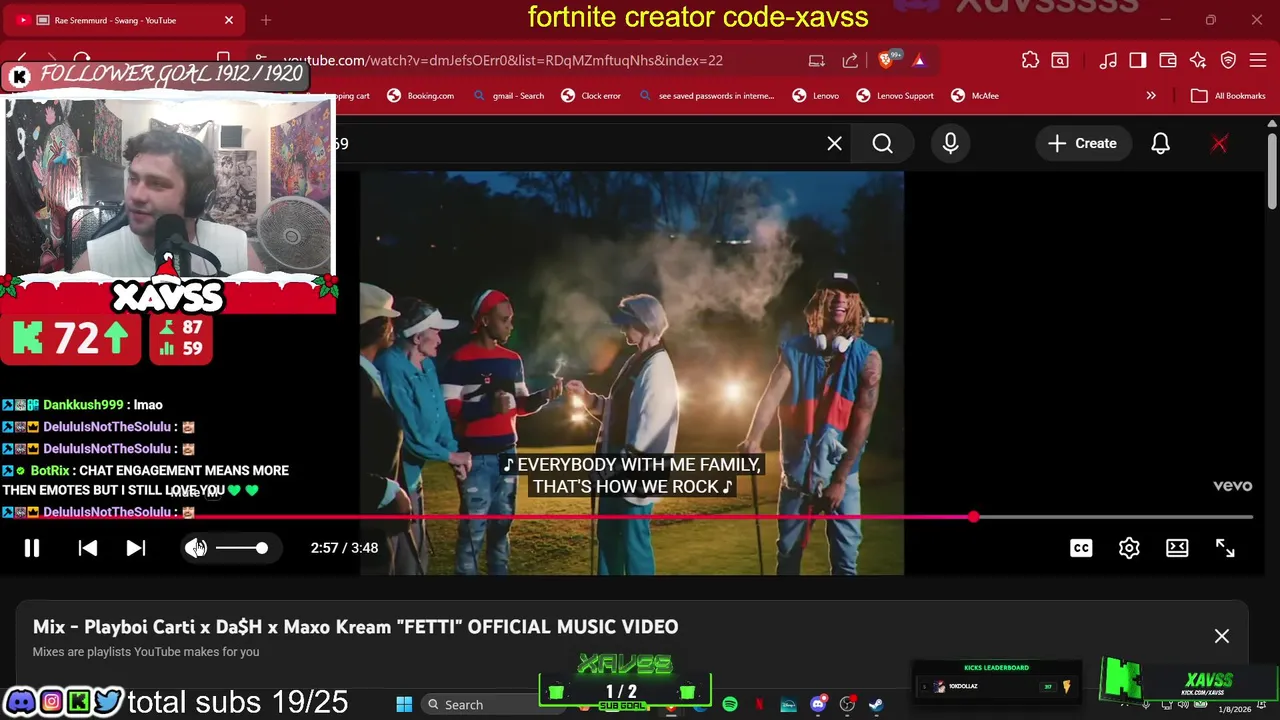Open the see saved passwords bookmark

(x=706, y=96)
